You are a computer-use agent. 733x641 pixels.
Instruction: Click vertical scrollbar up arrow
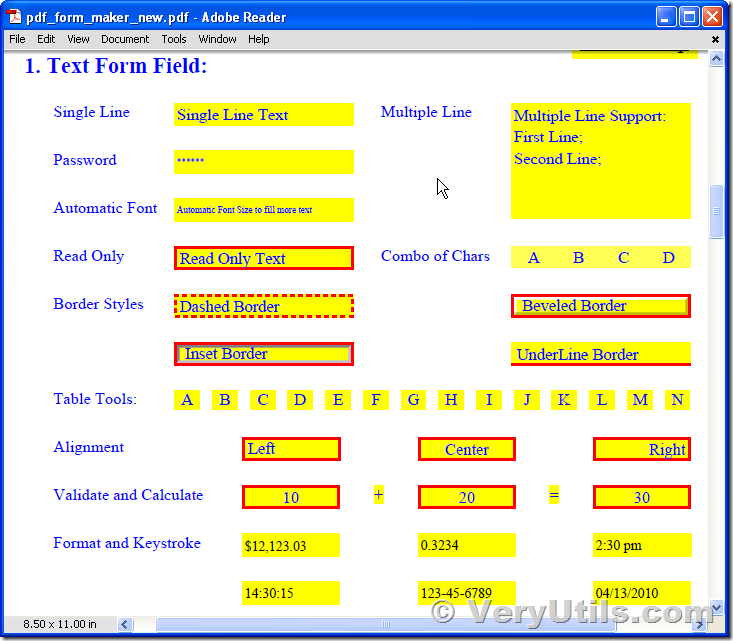coord(716,59)
